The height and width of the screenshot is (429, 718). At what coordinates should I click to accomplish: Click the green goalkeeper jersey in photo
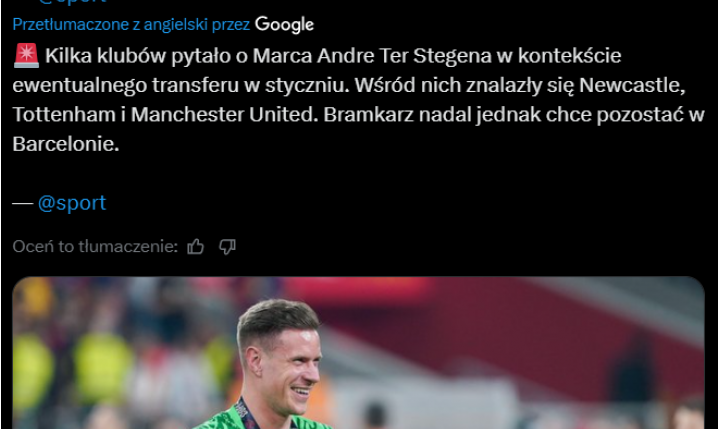pos(261,419)
